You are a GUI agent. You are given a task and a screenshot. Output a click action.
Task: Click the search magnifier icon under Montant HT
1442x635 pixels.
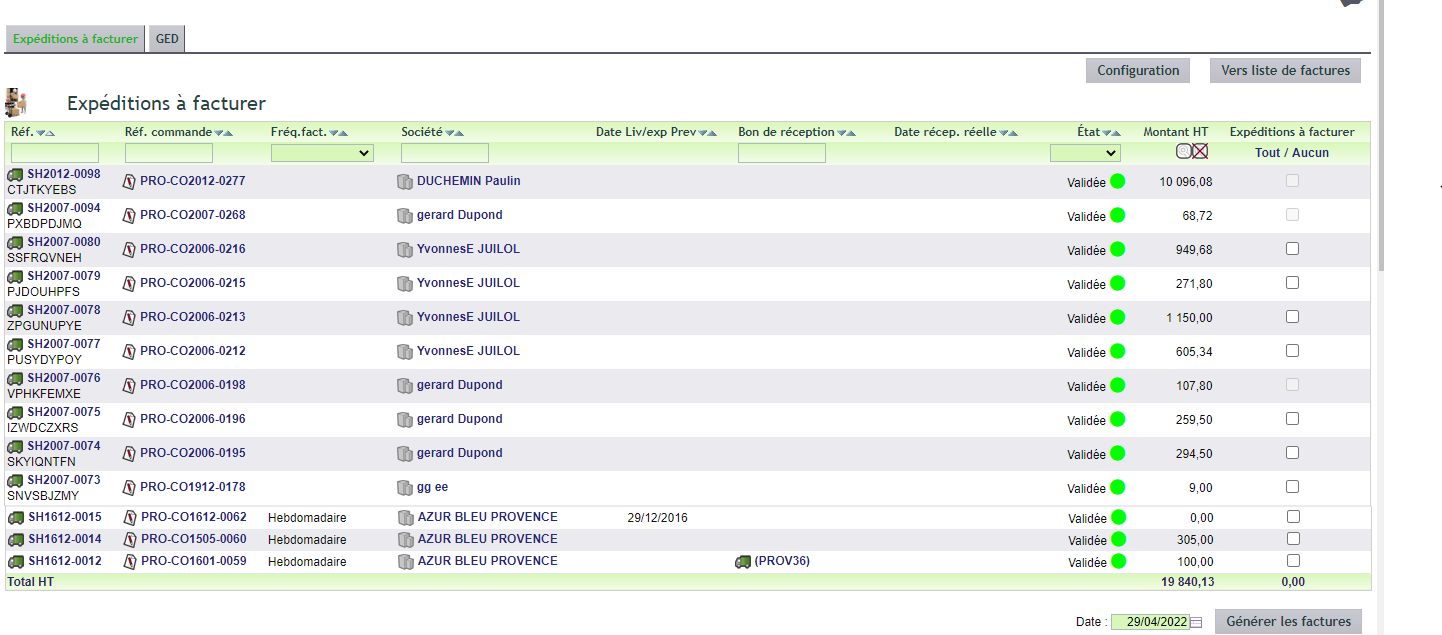click(1183, 152)
